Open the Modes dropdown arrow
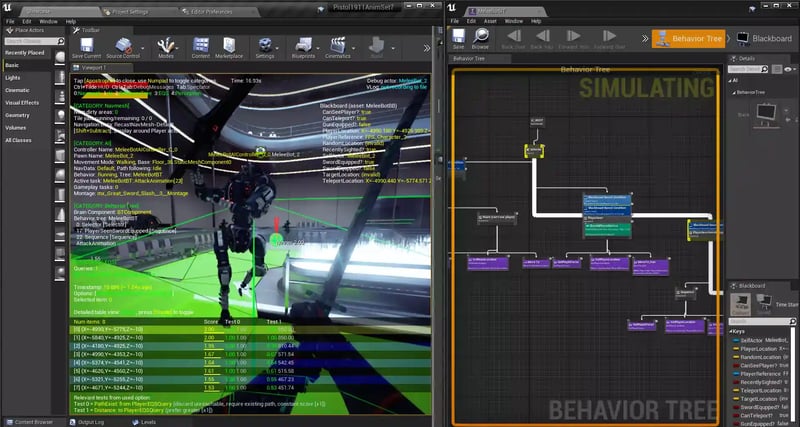The width and height of the screenshot is (800, 427). coord(179,46)
